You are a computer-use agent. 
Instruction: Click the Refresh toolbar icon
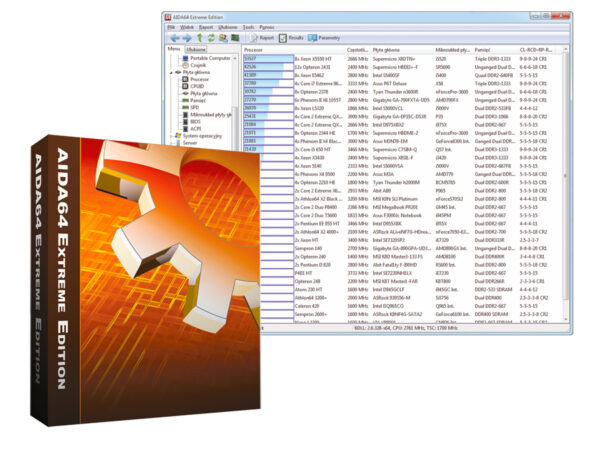[209, 37]
